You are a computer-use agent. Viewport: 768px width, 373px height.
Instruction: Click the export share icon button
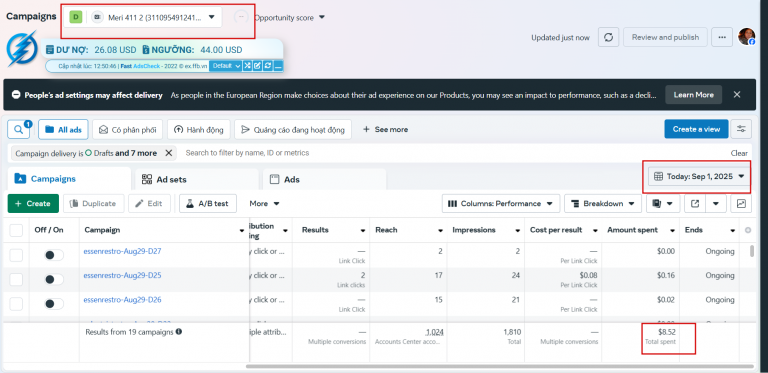(695, 204)
